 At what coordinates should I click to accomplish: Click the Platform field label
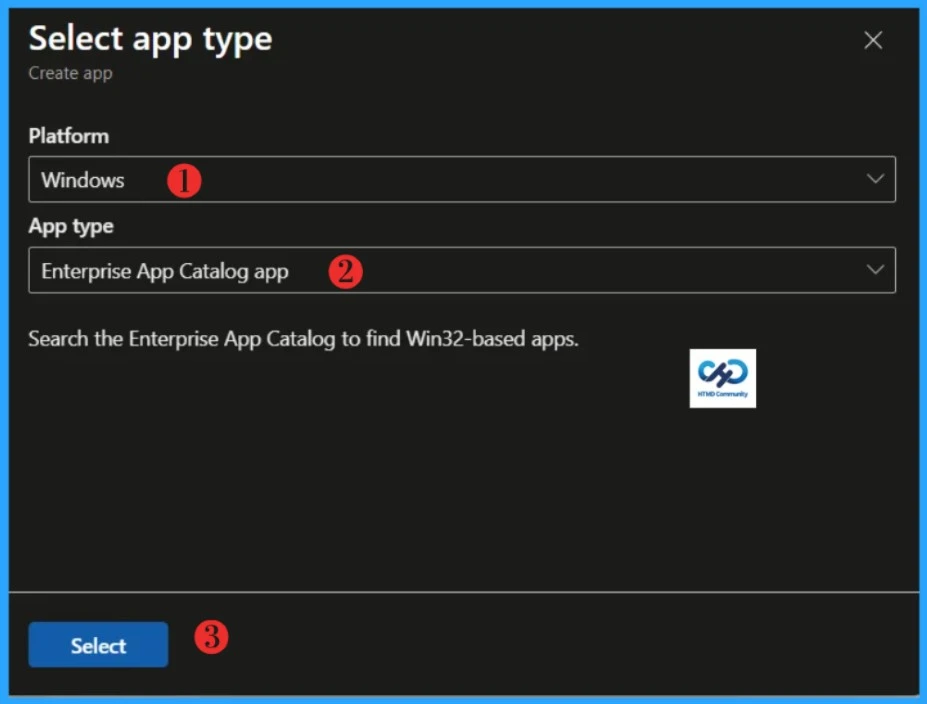69,136
